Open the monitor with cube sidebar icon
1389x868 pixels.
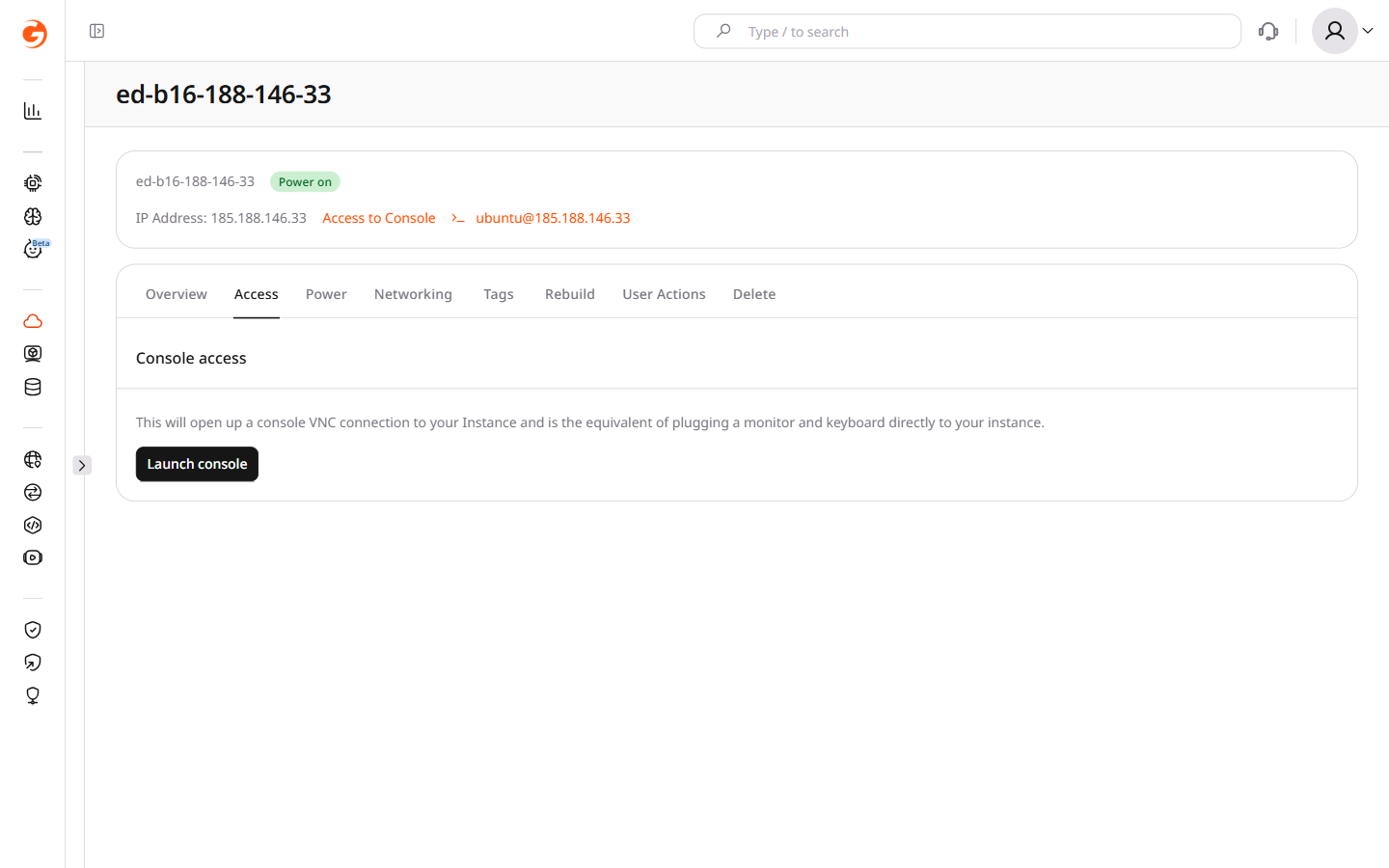33,354
